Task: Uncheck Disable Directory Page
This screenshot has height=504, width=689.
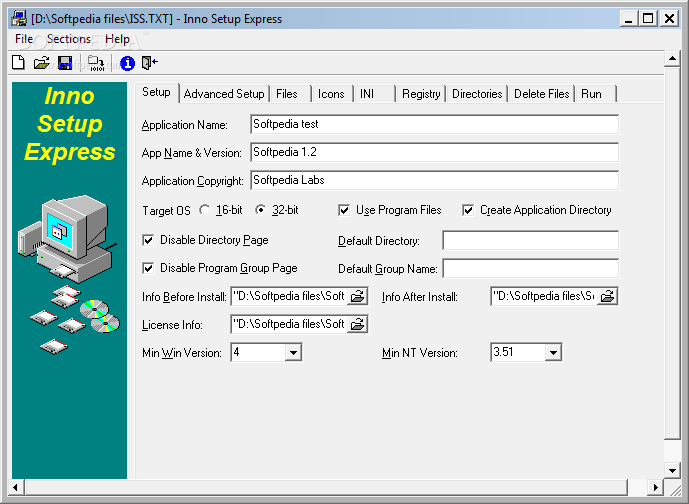Action: click(x=148, y=240)
